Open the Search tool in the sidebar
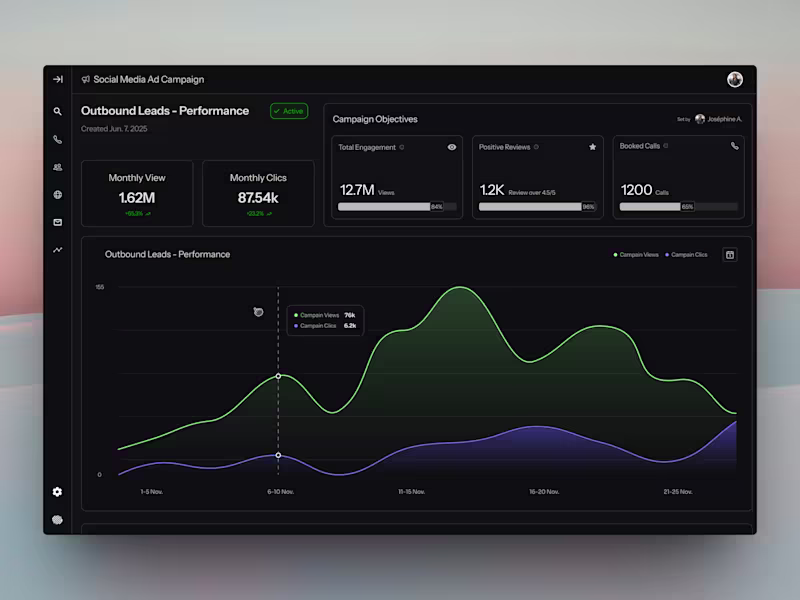The image size is (800, 600). [x=57, y=112]
